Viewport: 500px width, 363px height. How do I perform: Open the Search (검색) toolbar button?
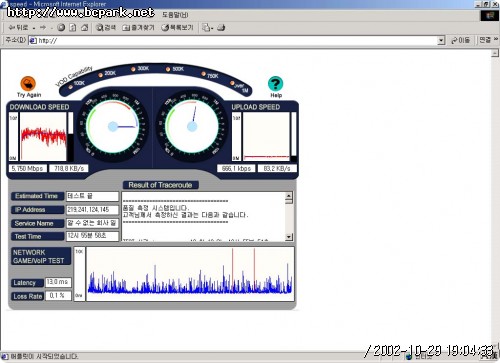point(106,28)
